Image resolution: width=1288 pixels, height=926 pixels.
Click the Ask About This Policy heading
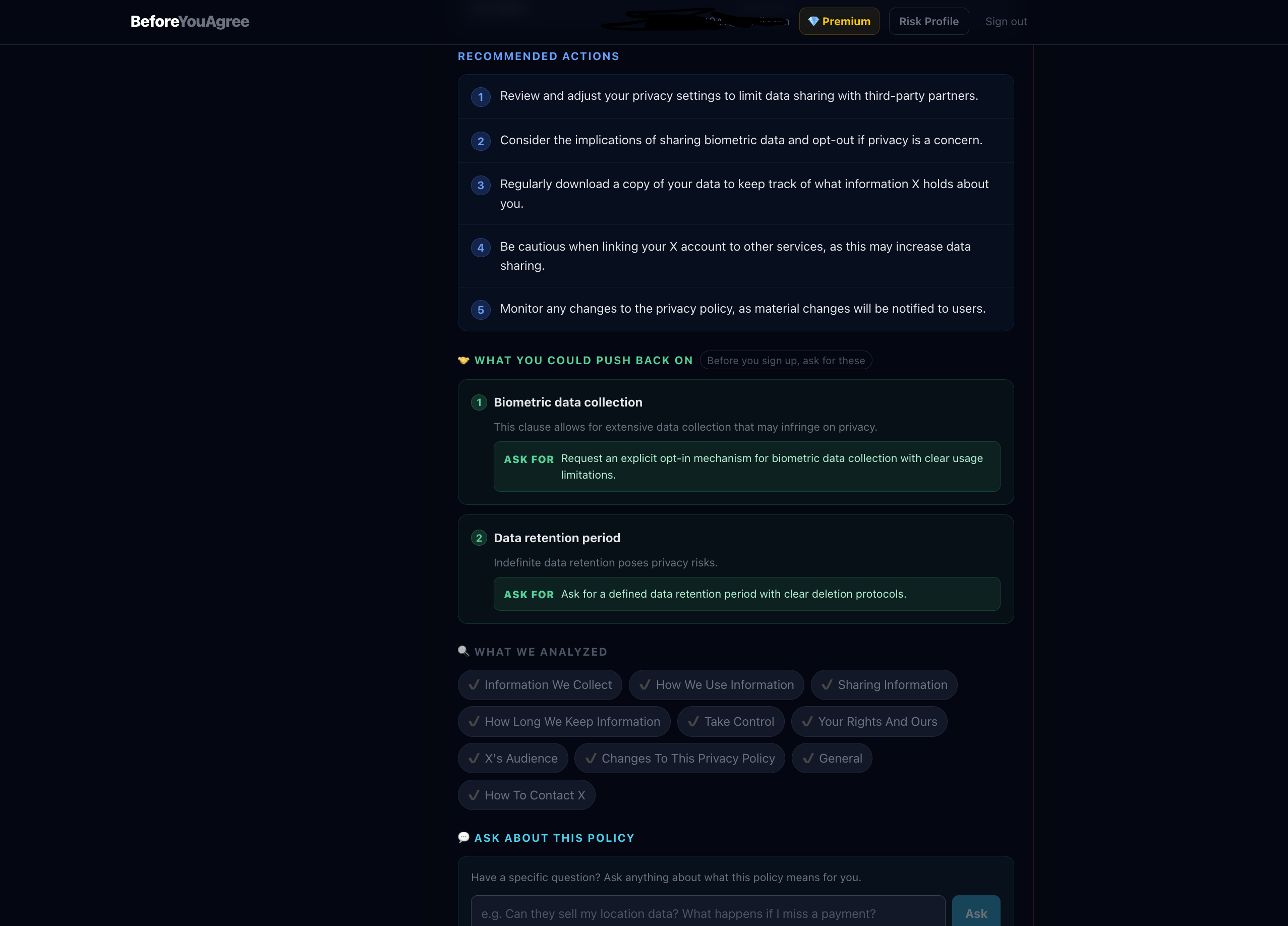pyautogui.click(x=554, y=838)
